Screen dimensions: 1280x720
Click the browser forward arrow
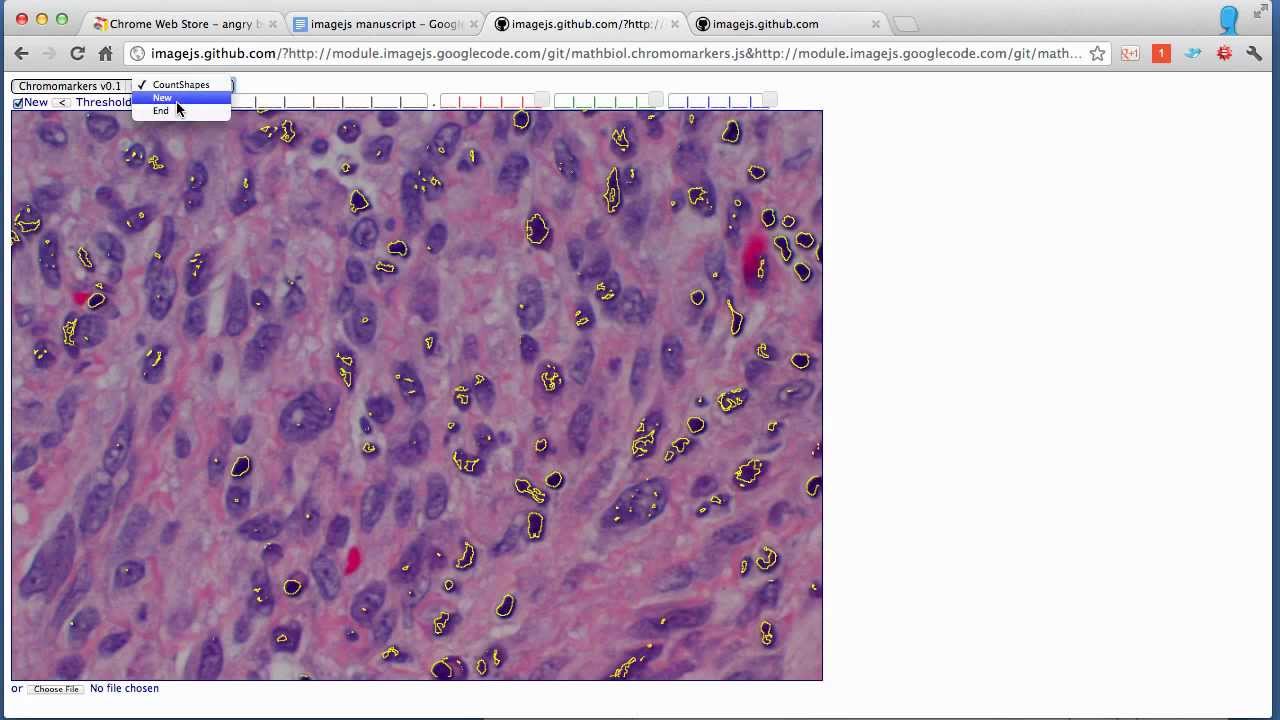[x=48, y=54]
